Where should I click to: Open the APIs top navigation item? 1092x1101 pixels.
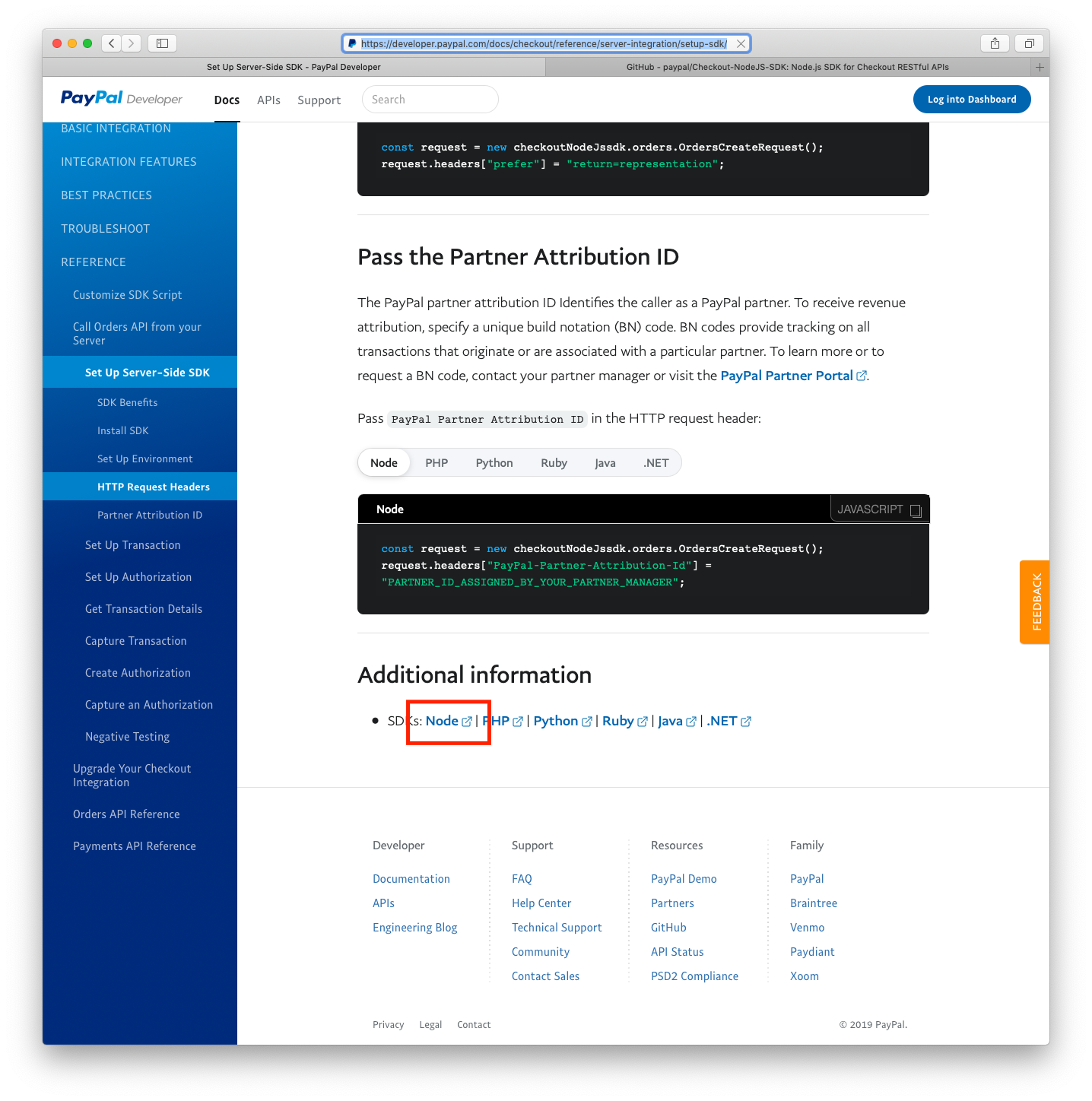click(x=268, y=100)
